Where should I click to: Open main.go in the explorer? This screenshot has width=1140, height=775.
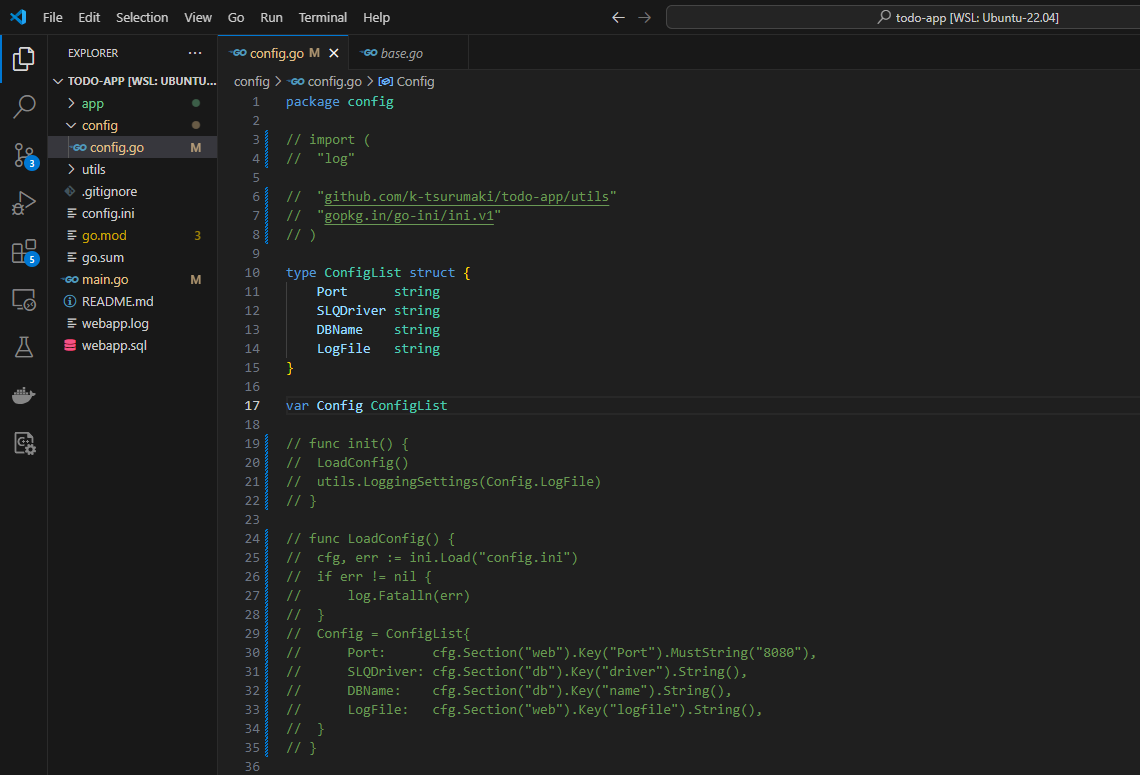click(104, 279)
